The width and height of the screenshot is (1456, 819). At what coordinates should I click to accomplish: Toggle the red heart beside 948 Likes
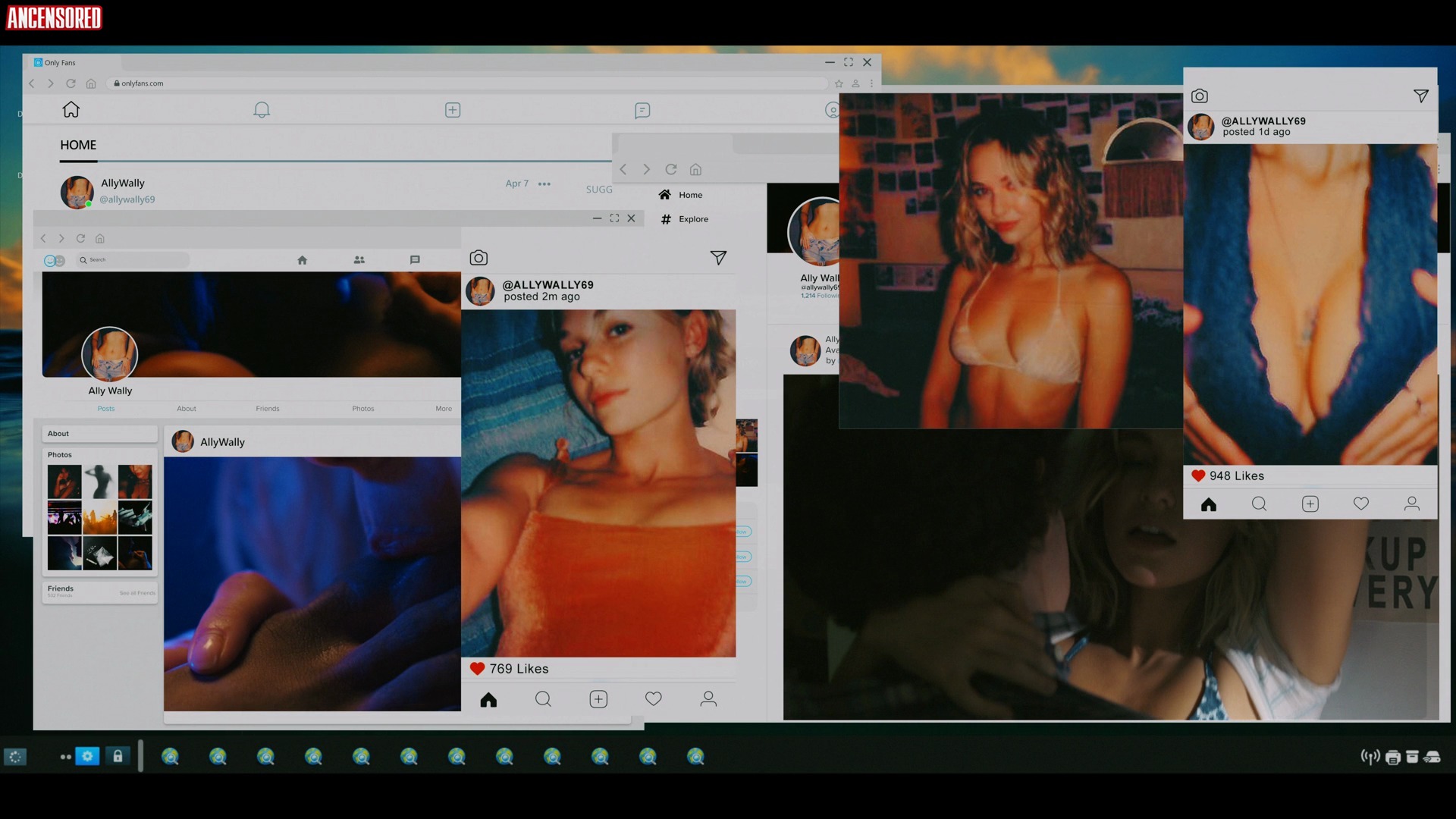(1198, 476)
